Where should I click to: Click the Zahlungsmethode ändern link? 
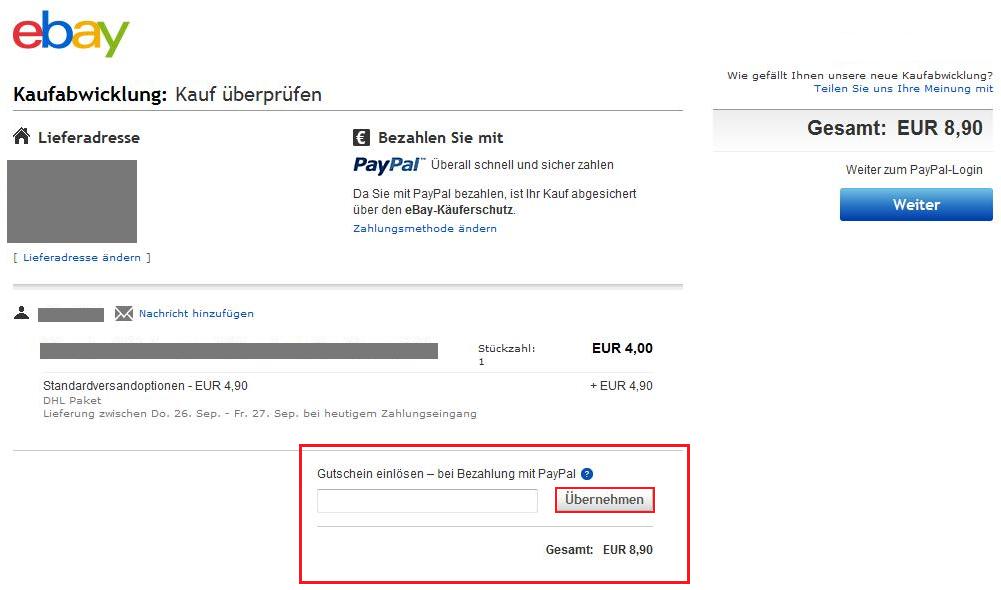(x=425, y=228)
